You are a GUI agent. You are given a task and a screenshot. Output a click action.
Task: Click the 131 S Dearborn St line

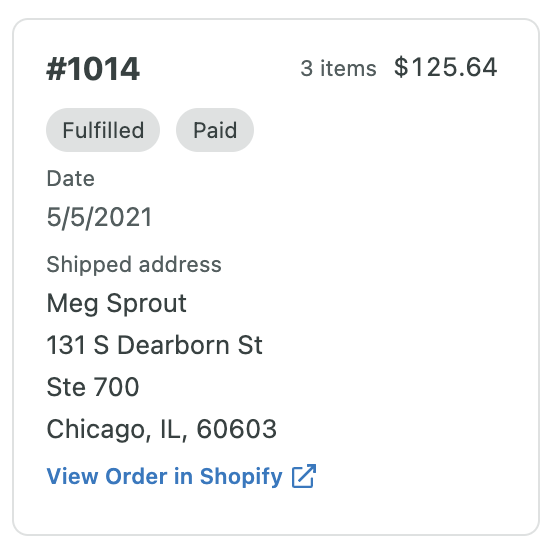click(x=155, y=345)
